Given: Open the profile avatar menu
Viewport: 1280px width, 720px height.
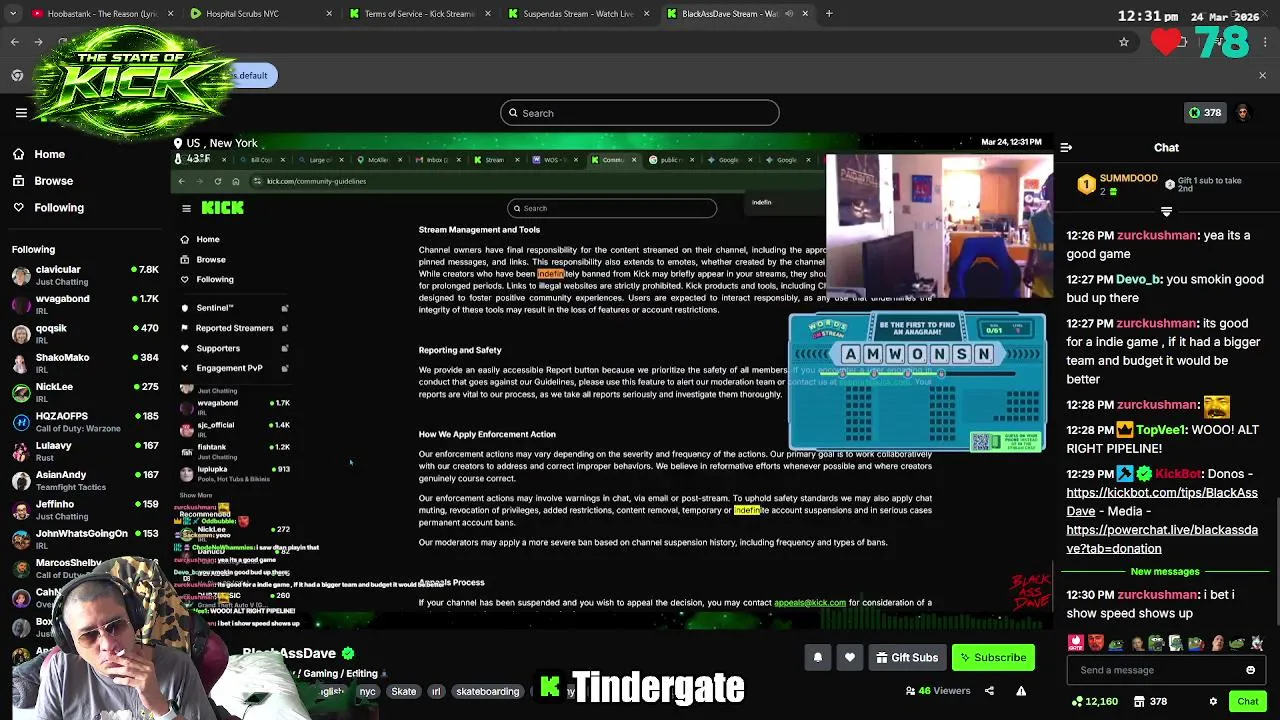Looking at the screenshot, I should 1243,113.
